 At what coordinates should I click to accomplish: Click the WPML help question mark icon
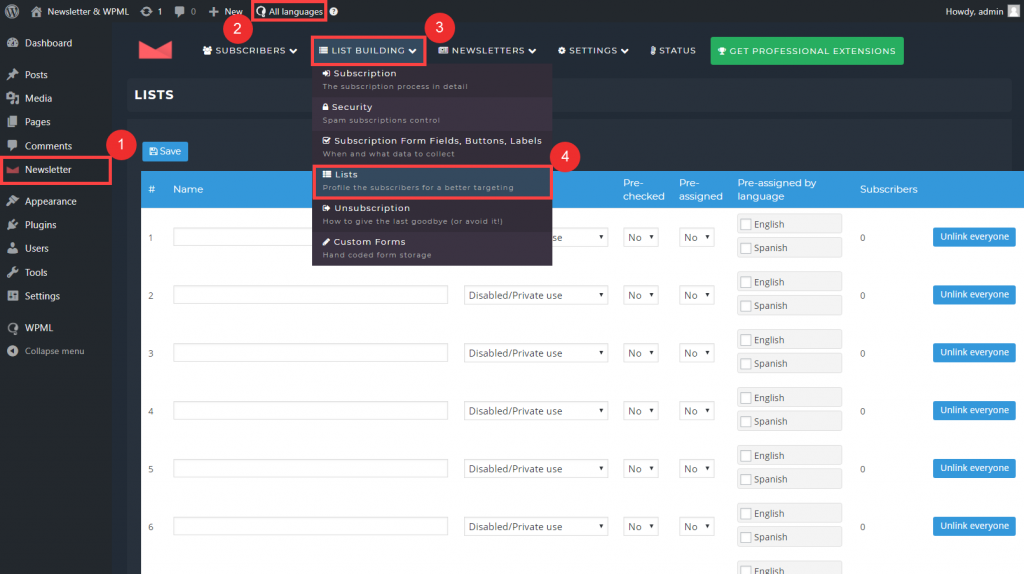point(334,11)
